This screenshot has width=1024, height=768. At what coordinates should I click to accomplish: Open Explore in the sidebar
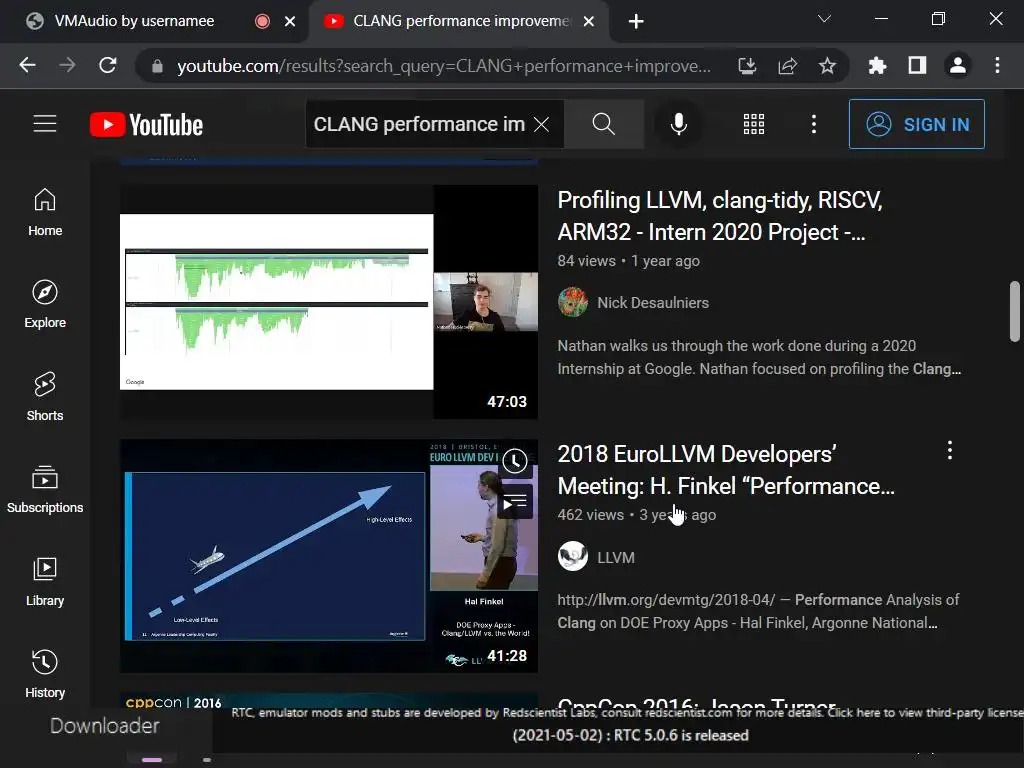45,304
